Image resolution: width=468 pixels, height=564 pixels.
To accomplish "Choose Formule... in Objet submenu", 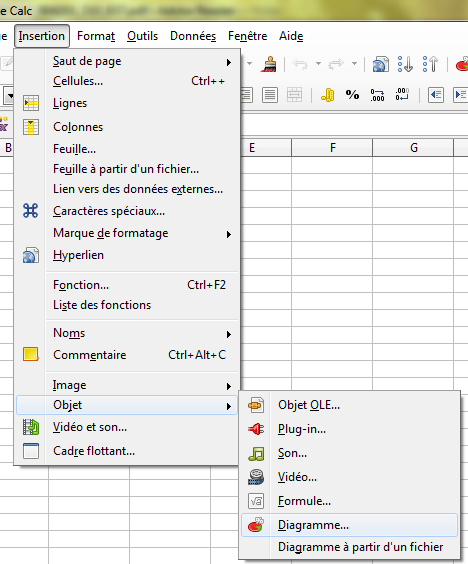I will pyautogui.click(x=349, y=501).
